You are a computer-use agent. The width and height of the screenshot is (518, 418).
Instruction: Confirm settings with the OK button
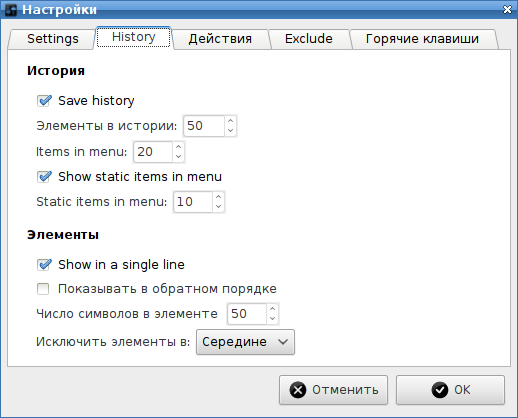click(450, 390)
